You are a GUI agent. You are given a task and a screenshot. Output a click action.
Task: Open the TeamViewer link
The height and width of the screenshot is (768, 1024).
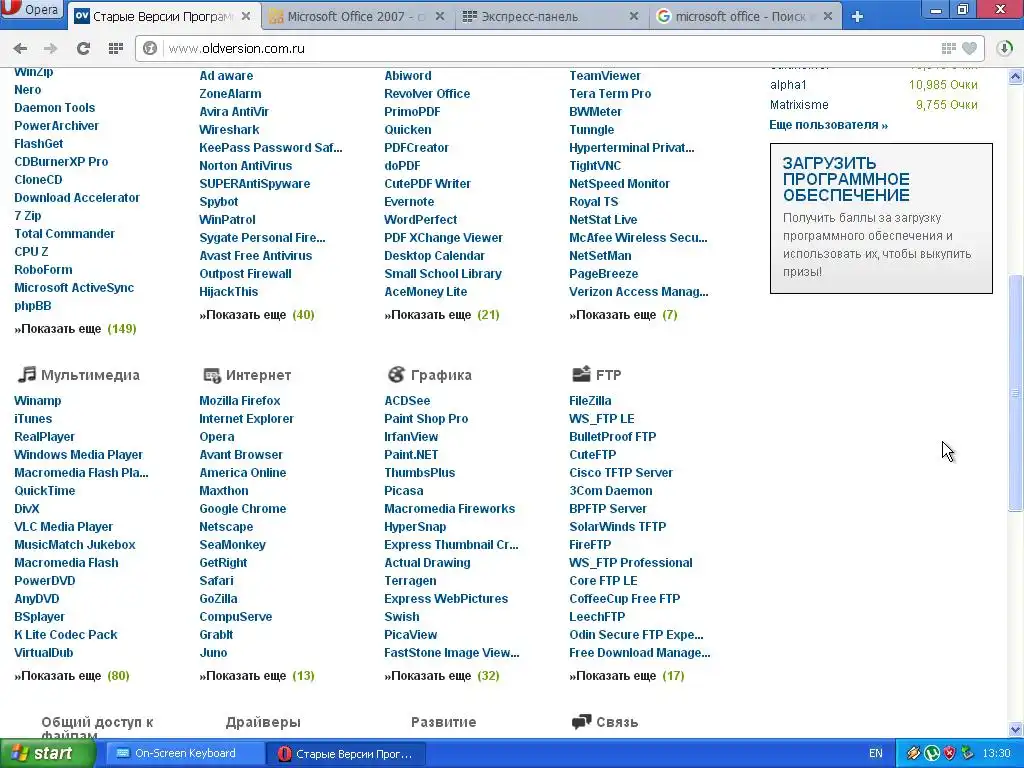605,76
